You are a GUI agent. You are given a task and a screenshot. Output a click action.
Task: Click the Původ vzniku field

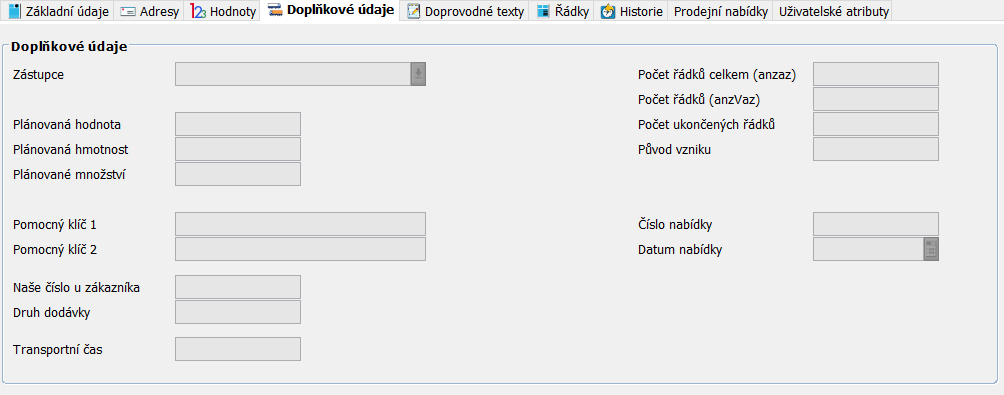tap(876, 149)
